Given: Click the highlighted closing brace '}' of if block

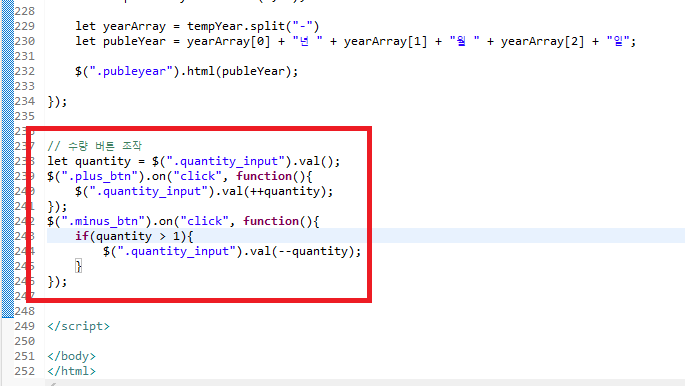Looking at the screenshot, I should click(x=78, y=266).
